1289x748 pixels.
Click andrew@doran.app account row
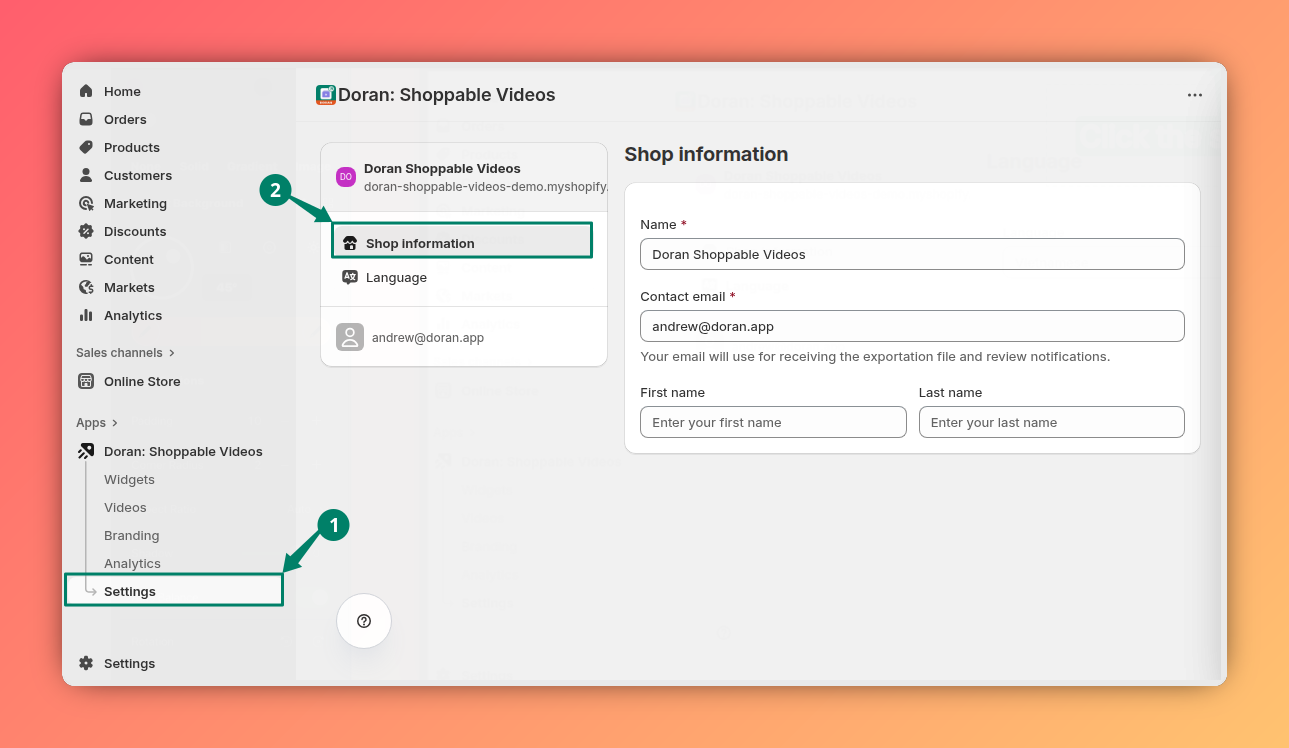click(464, 337)
